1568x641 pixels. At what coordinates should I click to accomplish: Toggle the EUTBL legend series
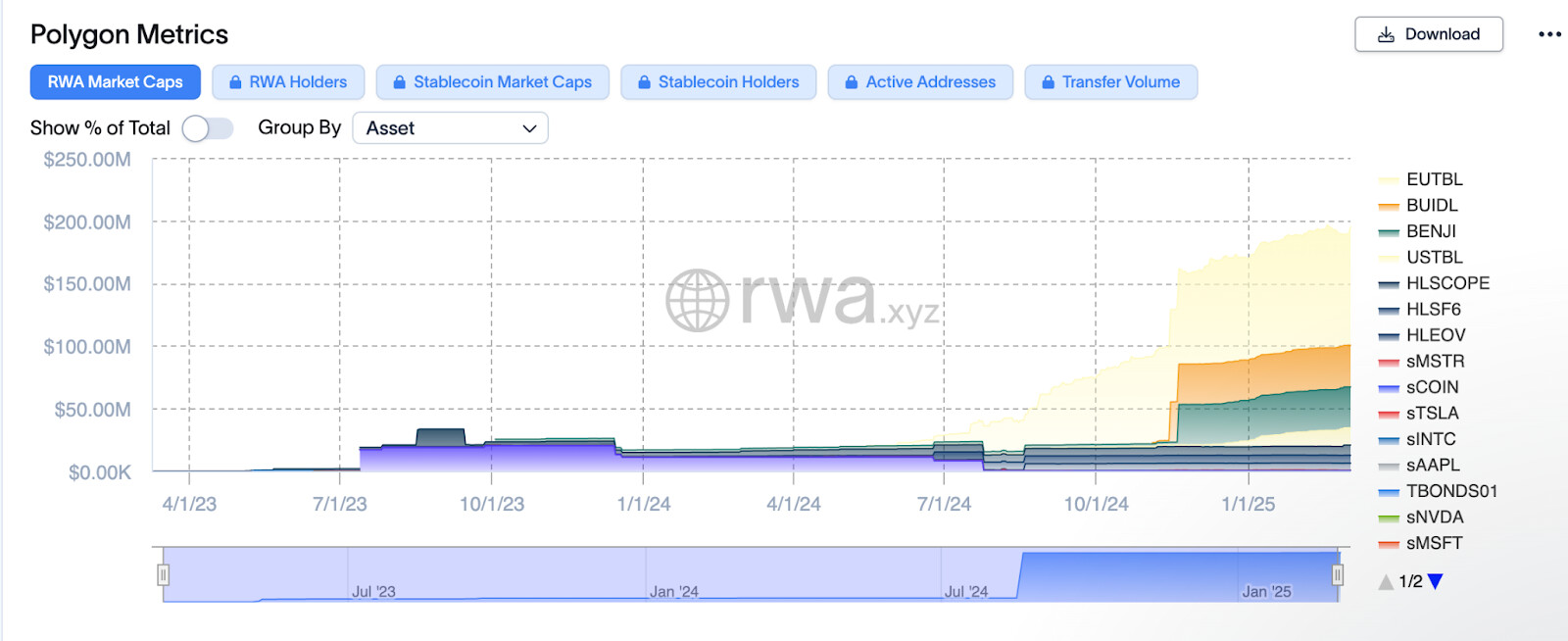[x=1420, y=179]
